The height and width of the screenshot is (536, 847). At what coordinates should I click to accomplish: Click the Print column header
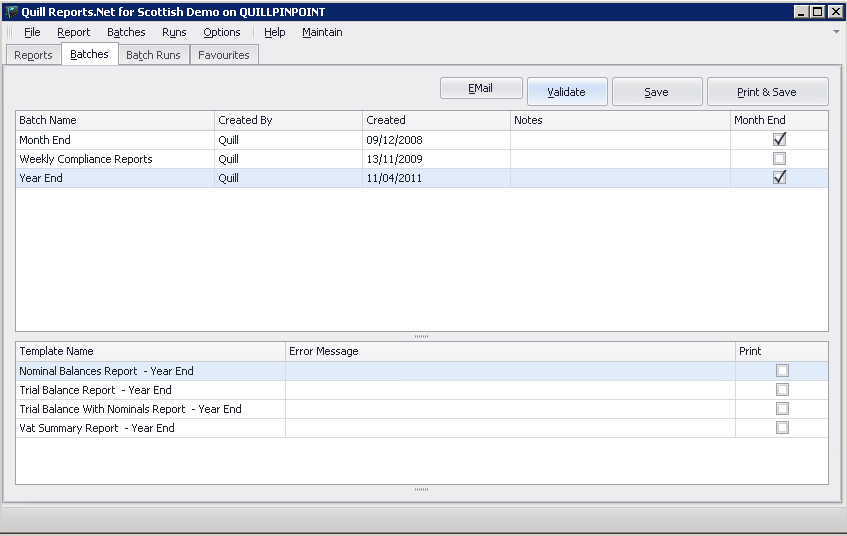(782, 351)
